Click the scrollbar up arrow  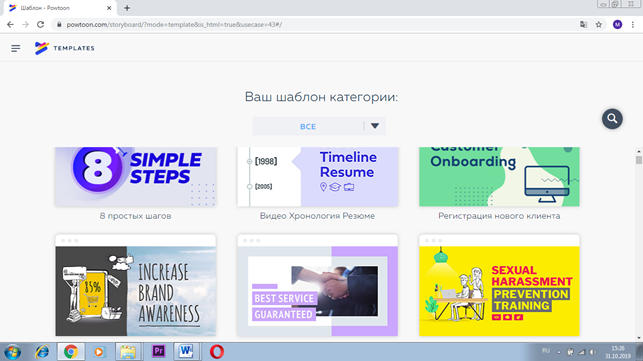(x=638, y=151)
